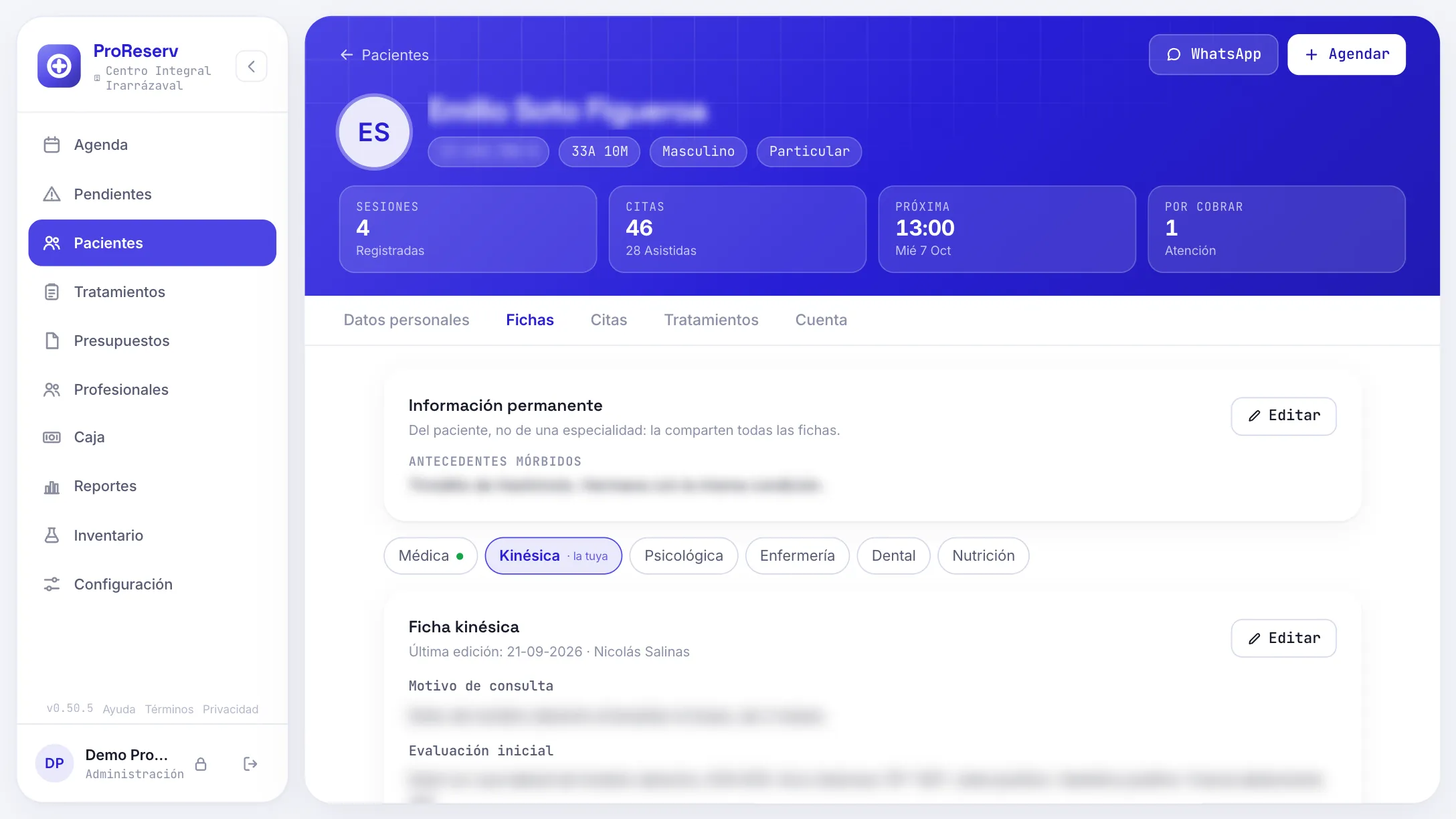Image resolution: width=1456 pixels, height=819 pixels.
Task: Click the Citas 46 stat card
Action: (x=737, y=229)
